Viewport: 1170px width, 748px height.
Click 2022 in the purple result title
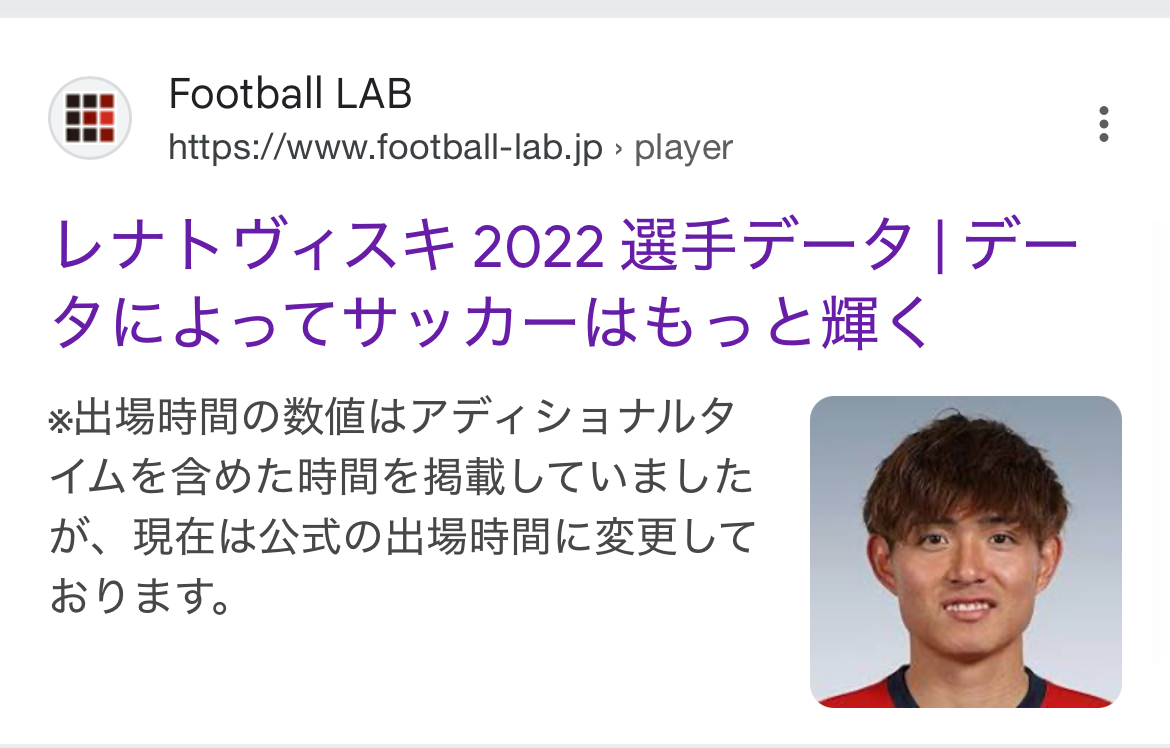[x=538, y=246]
